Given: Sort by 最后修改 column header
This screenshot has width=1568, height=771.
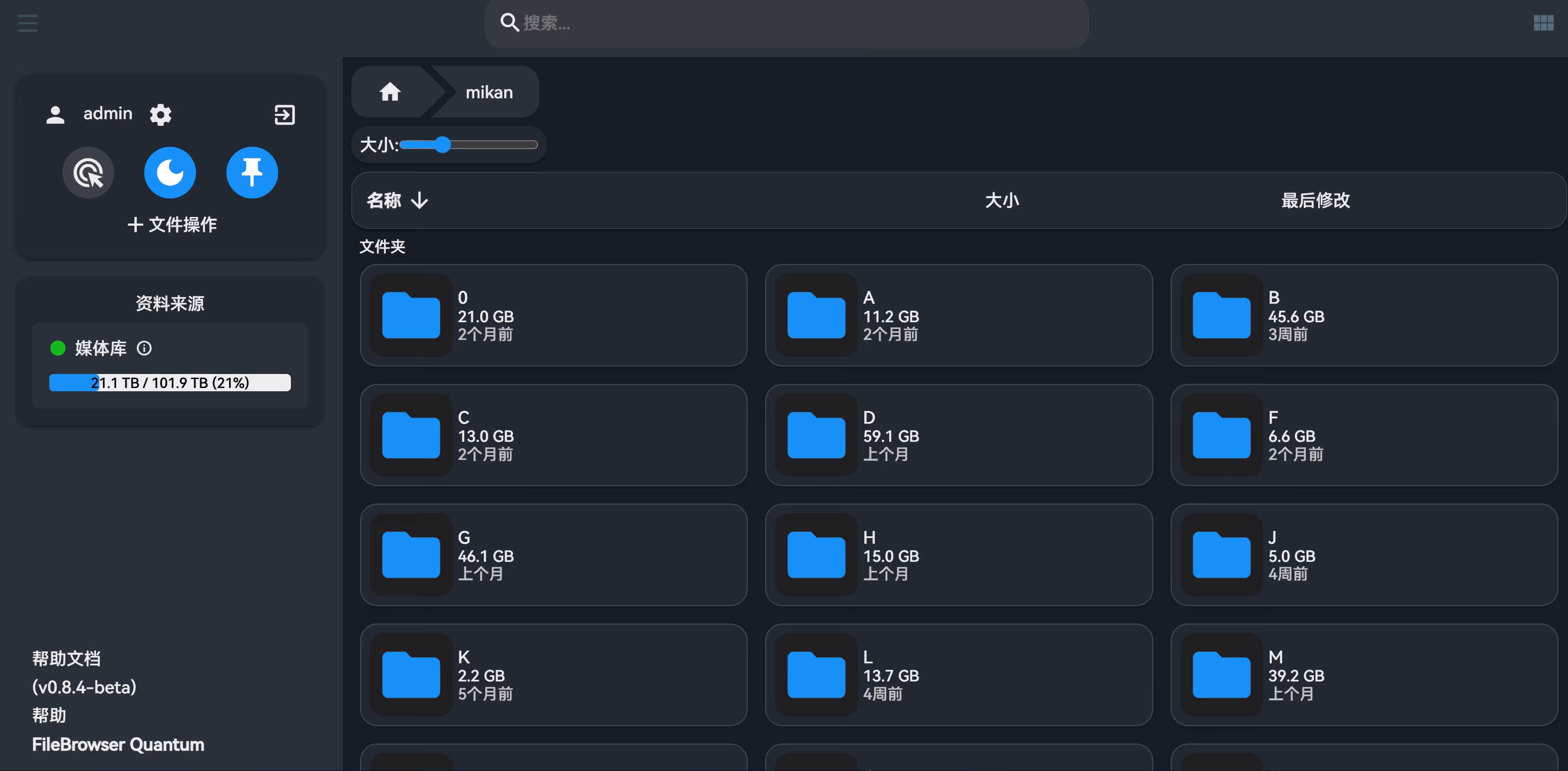Looking at the screenshot, I should coord(1315,200).
